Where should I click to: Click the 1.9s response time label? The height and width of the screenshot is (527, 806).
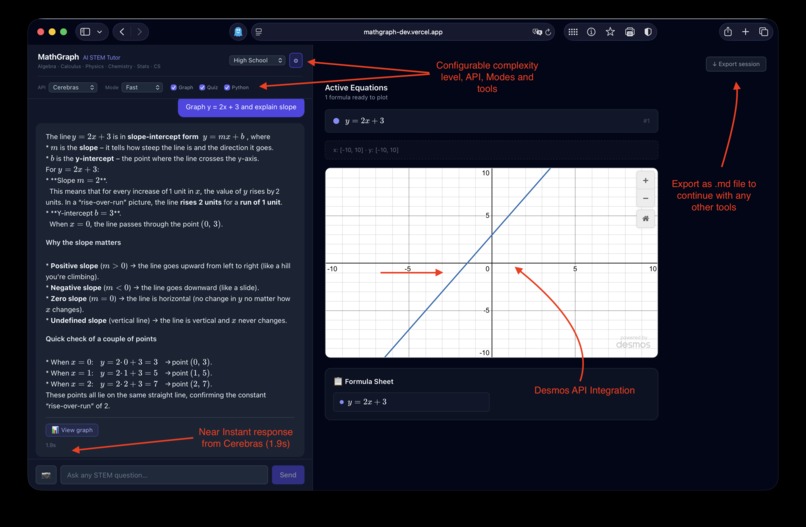(50, 445)
